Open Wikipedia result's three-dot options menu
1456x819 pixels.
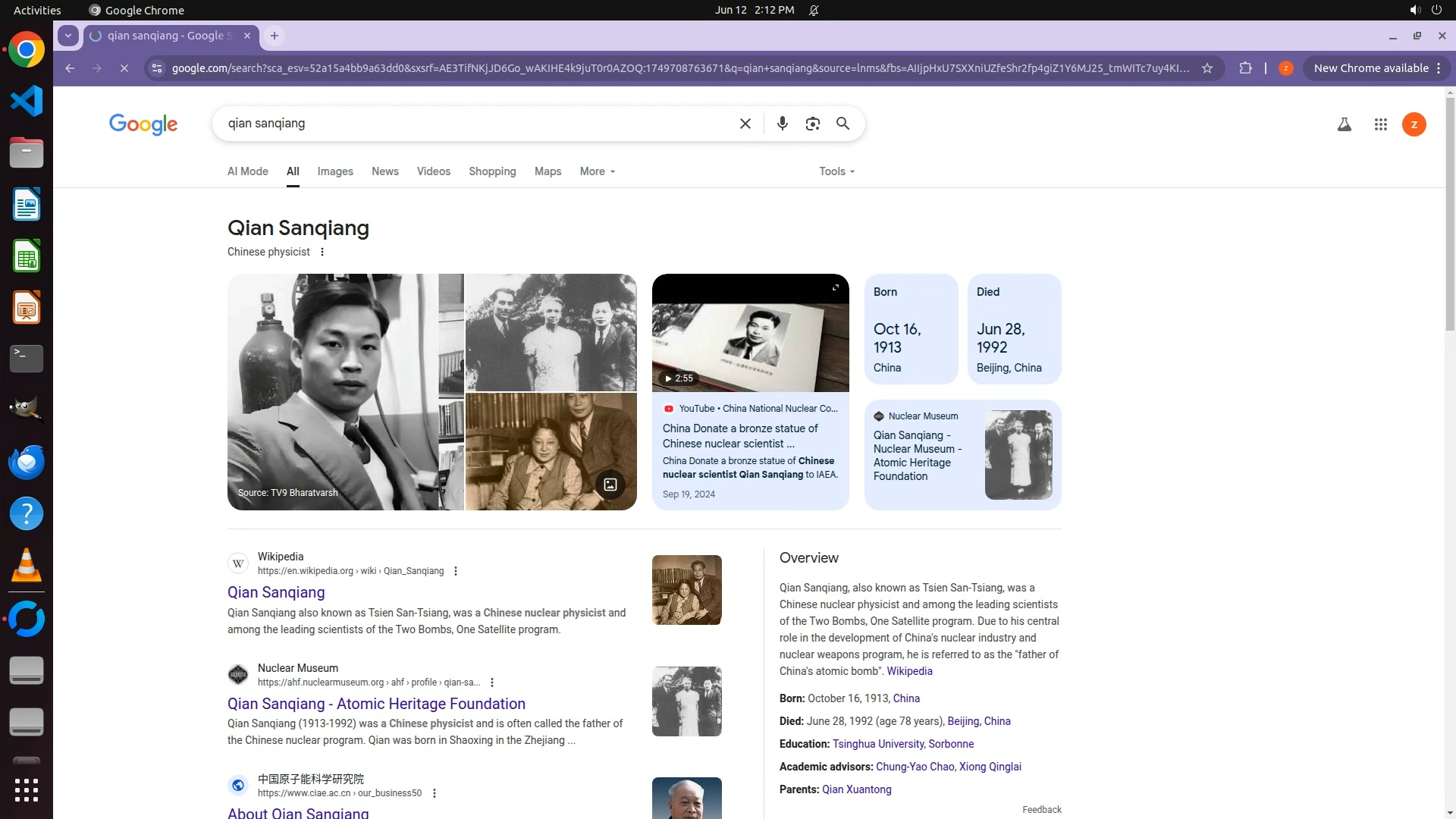[456, 571]
